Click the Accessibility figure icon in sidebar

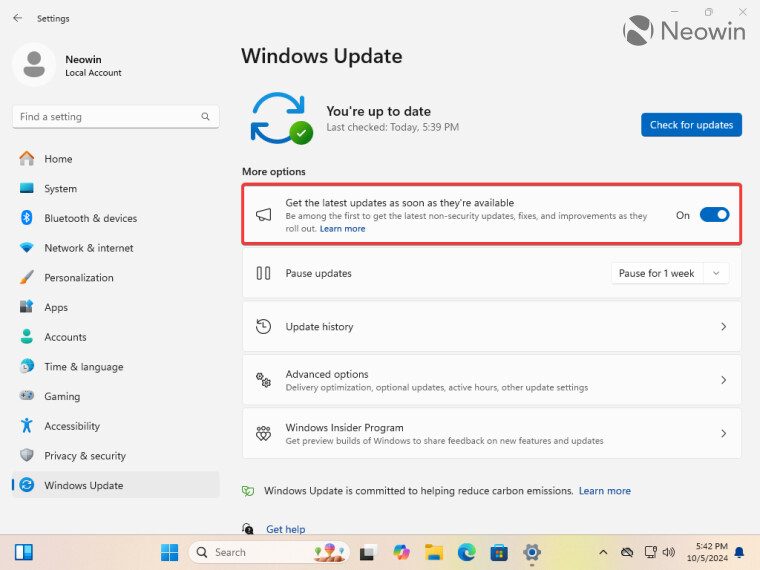point(27,426)
